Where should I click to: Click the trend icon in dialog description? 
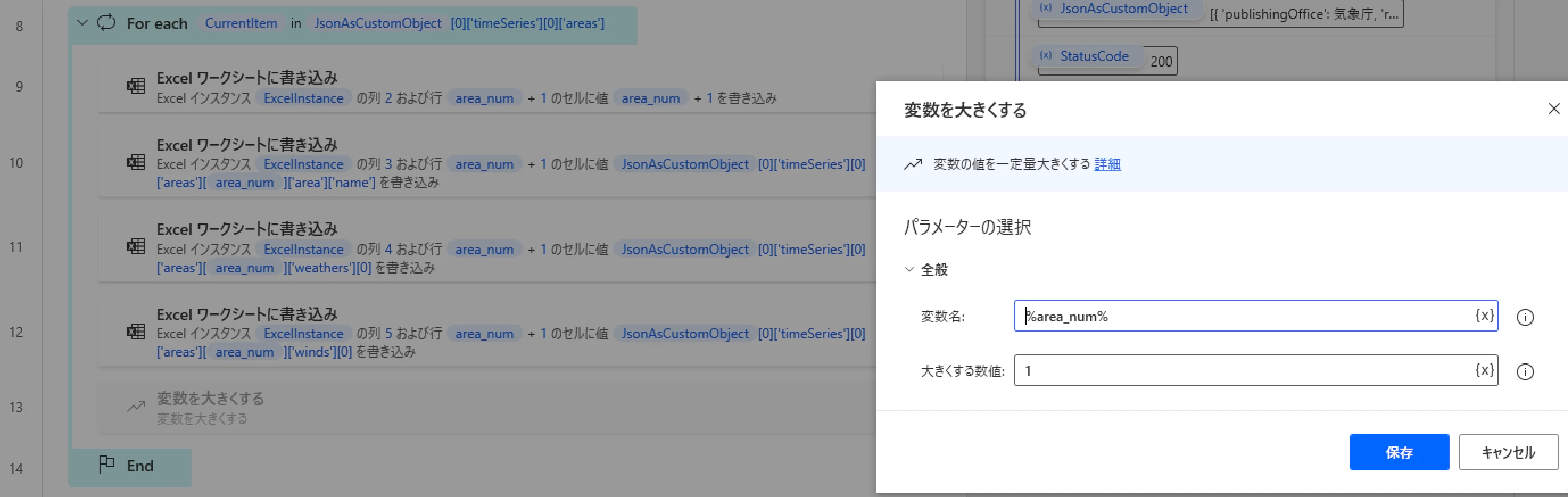[912, 164]
